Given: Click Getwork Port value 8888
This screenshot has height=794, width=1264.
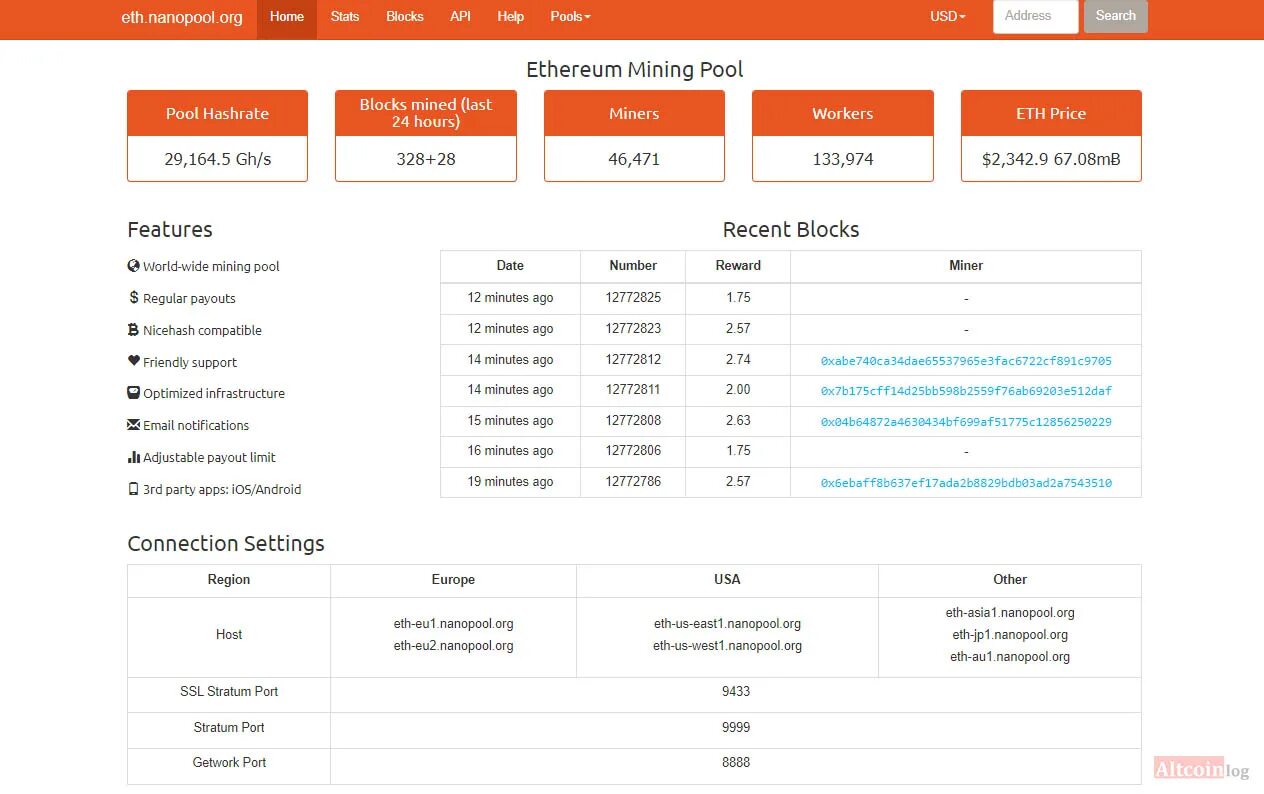Looking at the screenshot, I should pyautogui.click(x=736, y=762).
